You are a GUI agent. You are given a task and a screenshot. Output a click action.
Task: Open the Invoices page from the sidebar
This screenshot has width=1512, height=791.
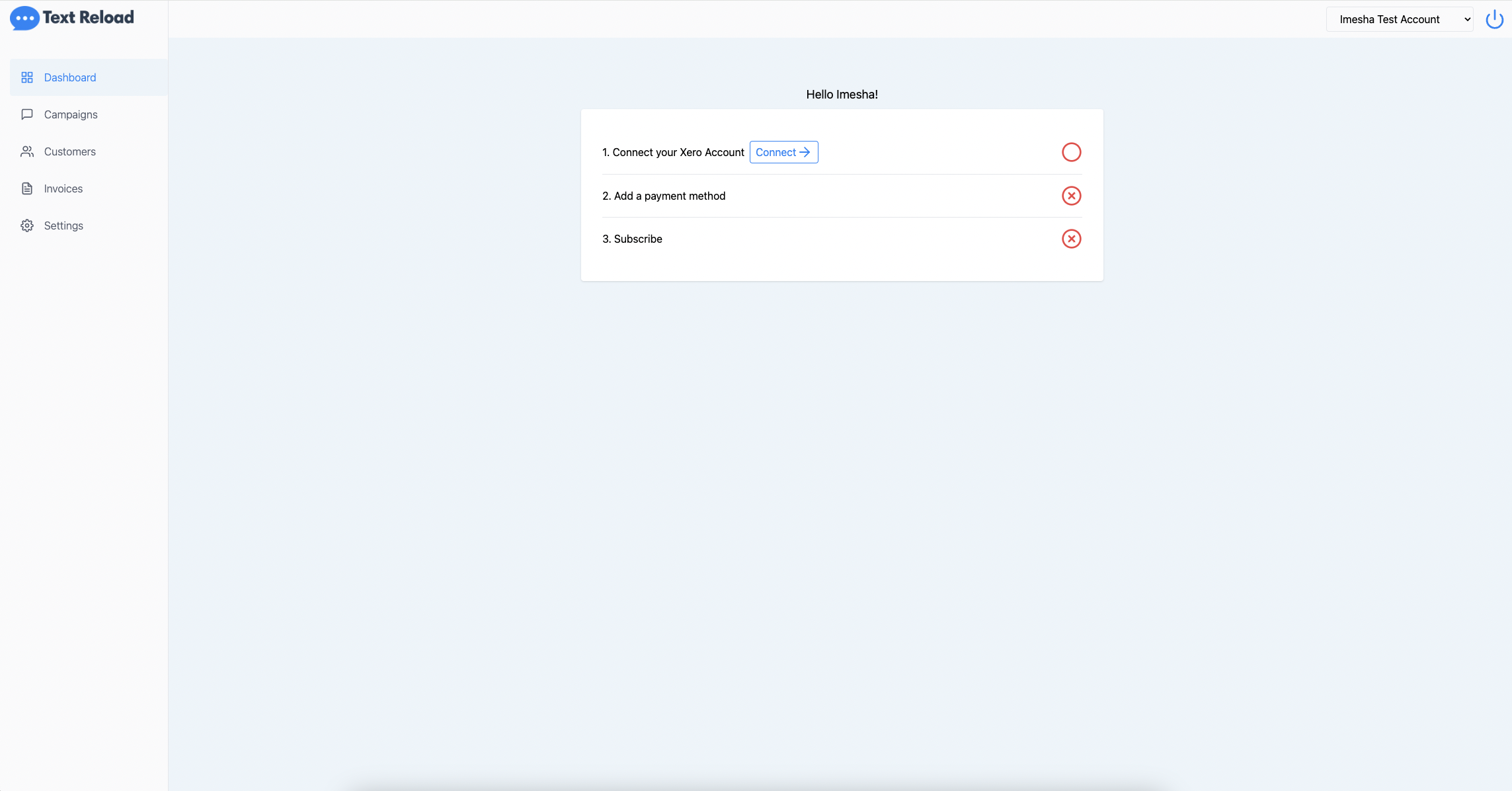pos(63,188)
